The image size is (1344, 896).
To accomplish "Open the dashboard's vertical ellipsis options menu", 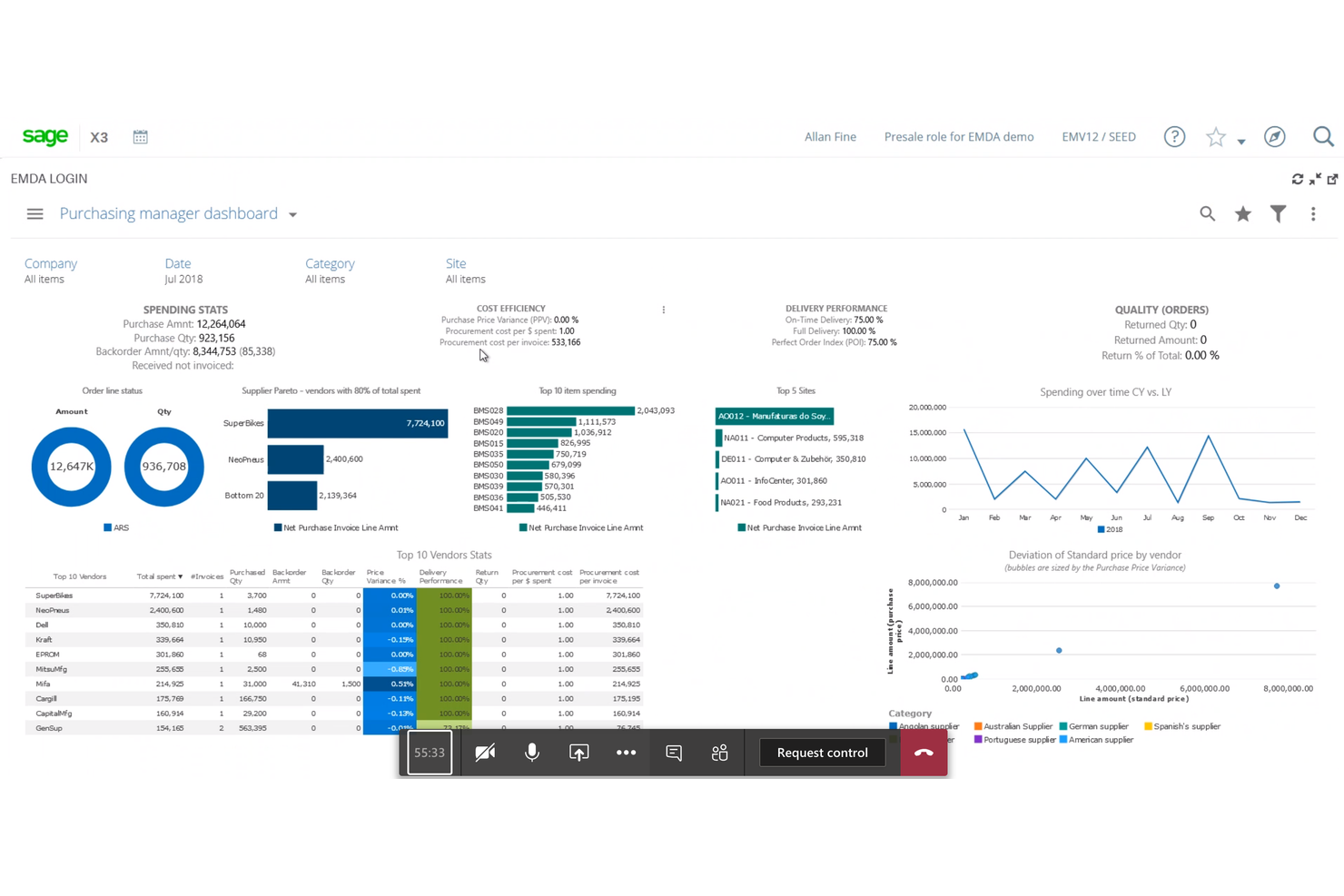I will pyautogui.click(x=1313, y=213).
